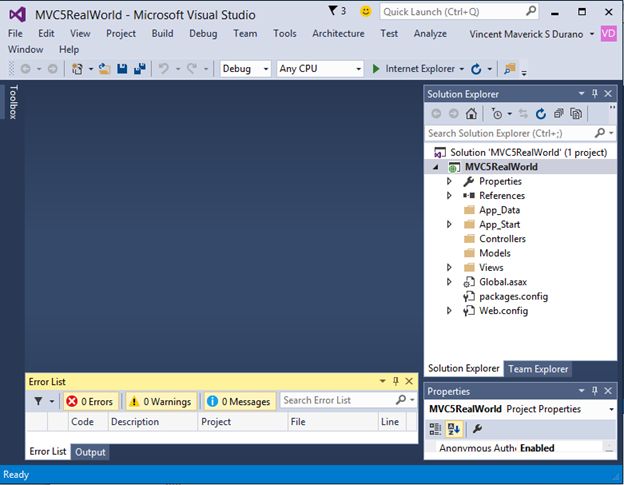Image resolution: width=624 pixels, height=485 pixels.
Task: Click the Undo toolbar icon
Action: point(164,69)
